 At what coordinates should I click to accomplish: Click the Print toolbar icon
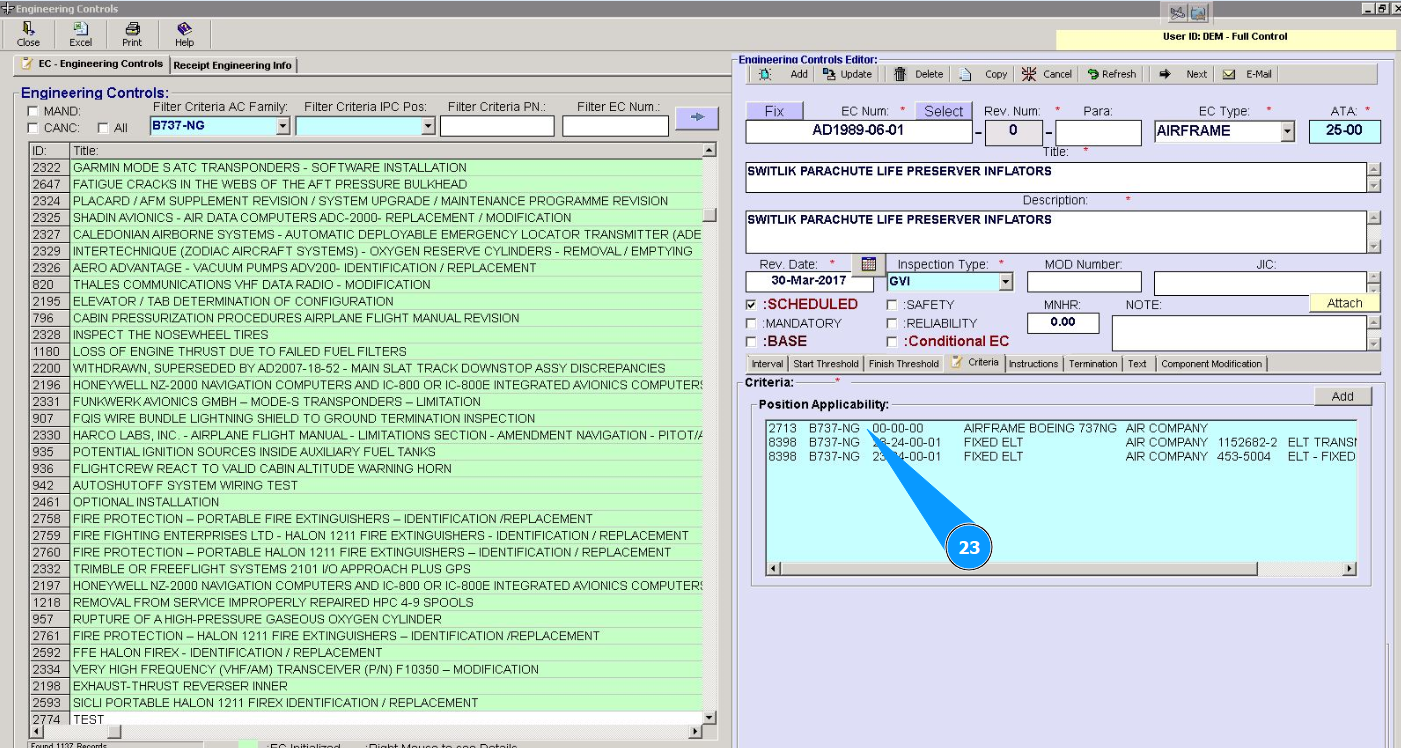[x=132, y=34]
